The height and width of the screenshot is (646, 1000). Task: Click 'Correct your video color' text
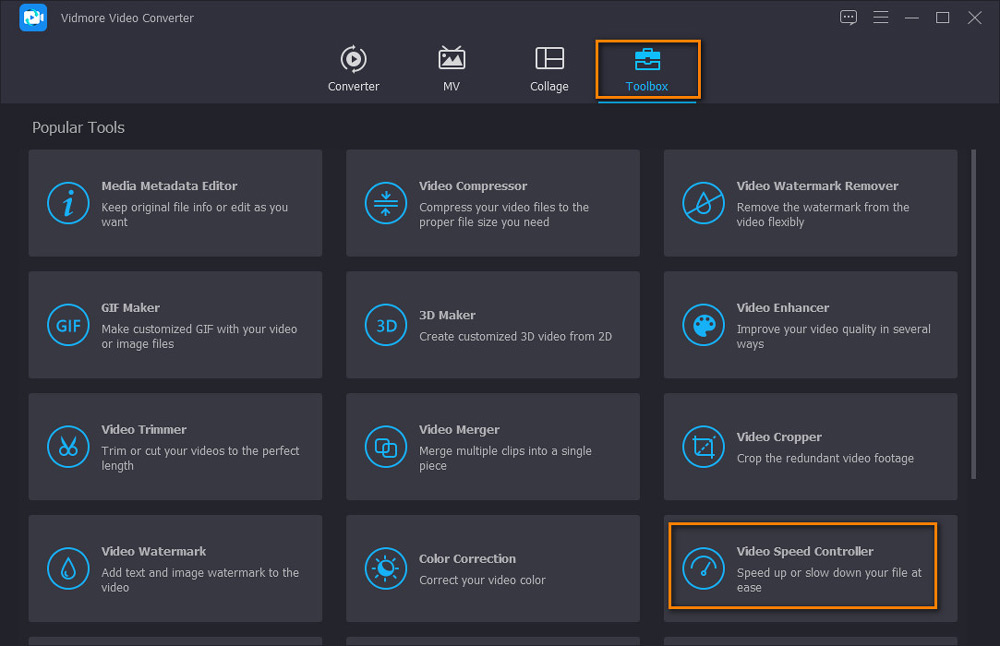(482, 580)
